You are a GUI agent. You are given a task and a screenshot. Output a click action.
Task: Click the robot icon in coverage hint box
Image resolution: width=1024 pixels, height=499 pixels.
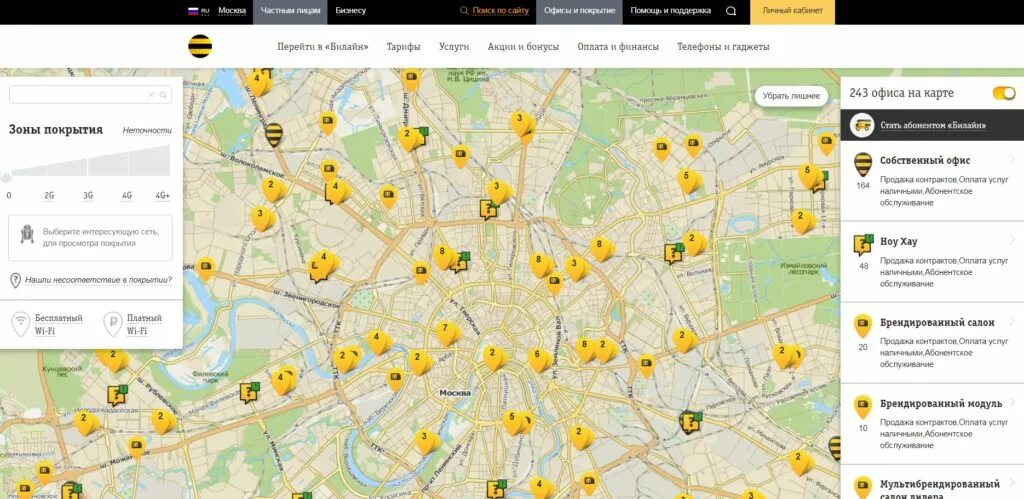(x=27, y=234)
